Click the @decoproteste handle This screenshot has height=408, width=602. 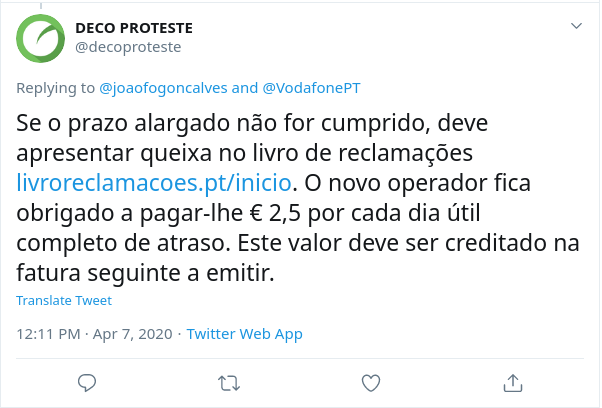128,47
